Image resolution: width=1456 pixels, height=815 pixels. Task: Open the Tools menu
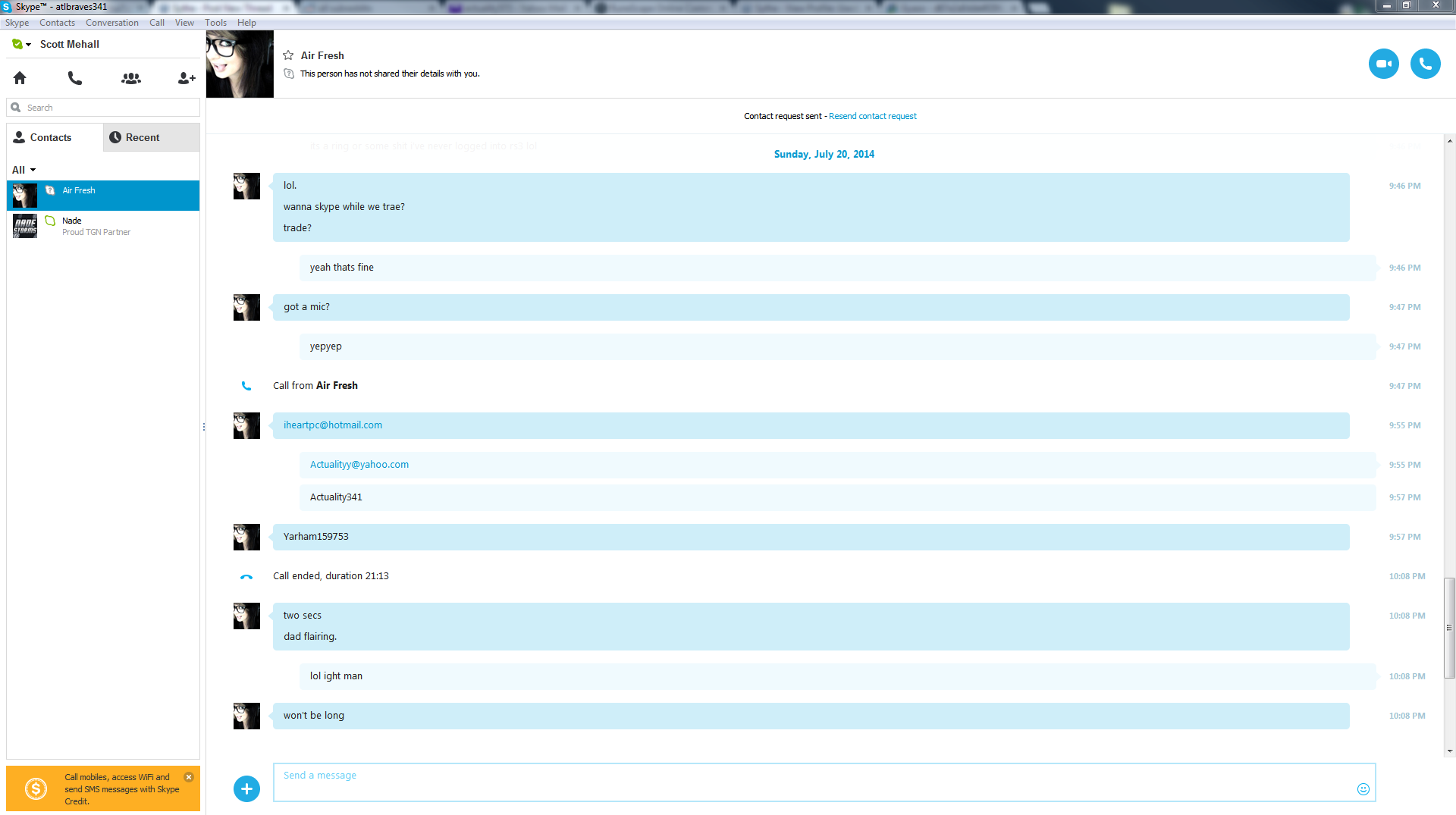pyautogui.click(x=215, y=23)
